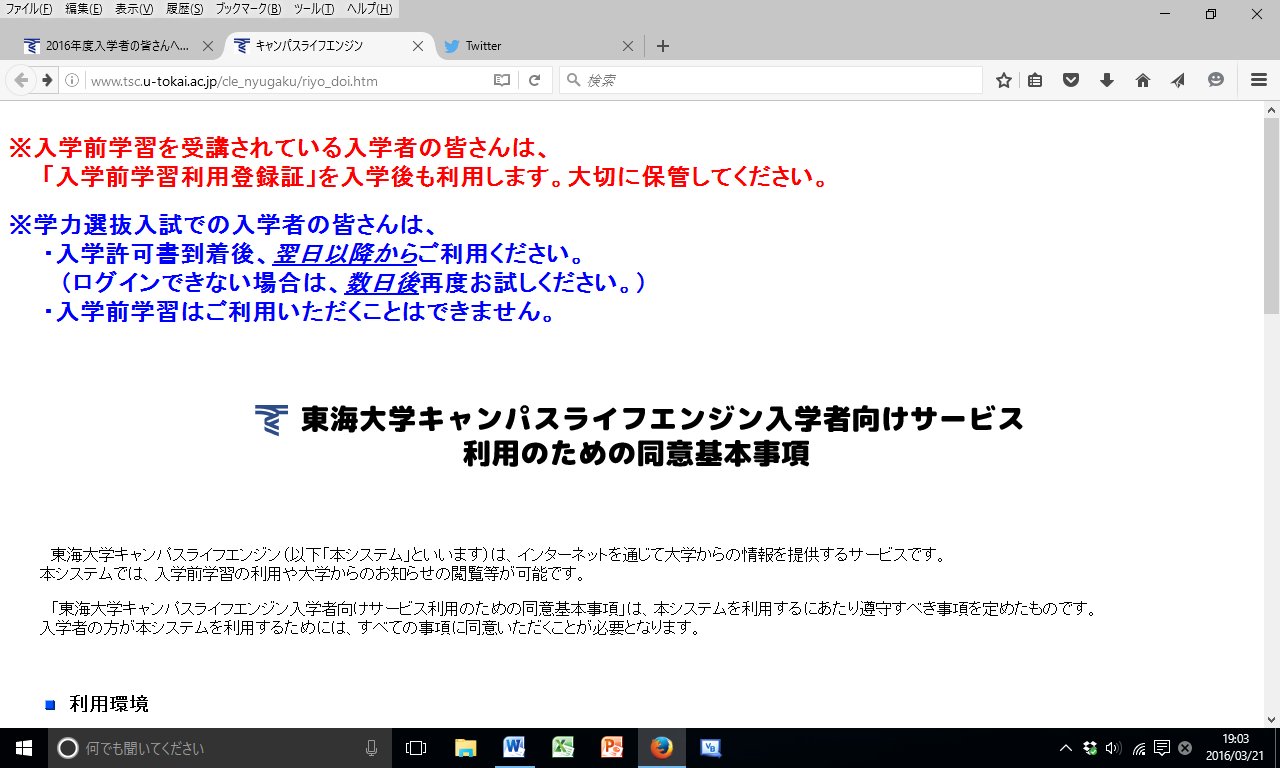
Task: Open the 編集(E) menu
Action: click(84, 9)
